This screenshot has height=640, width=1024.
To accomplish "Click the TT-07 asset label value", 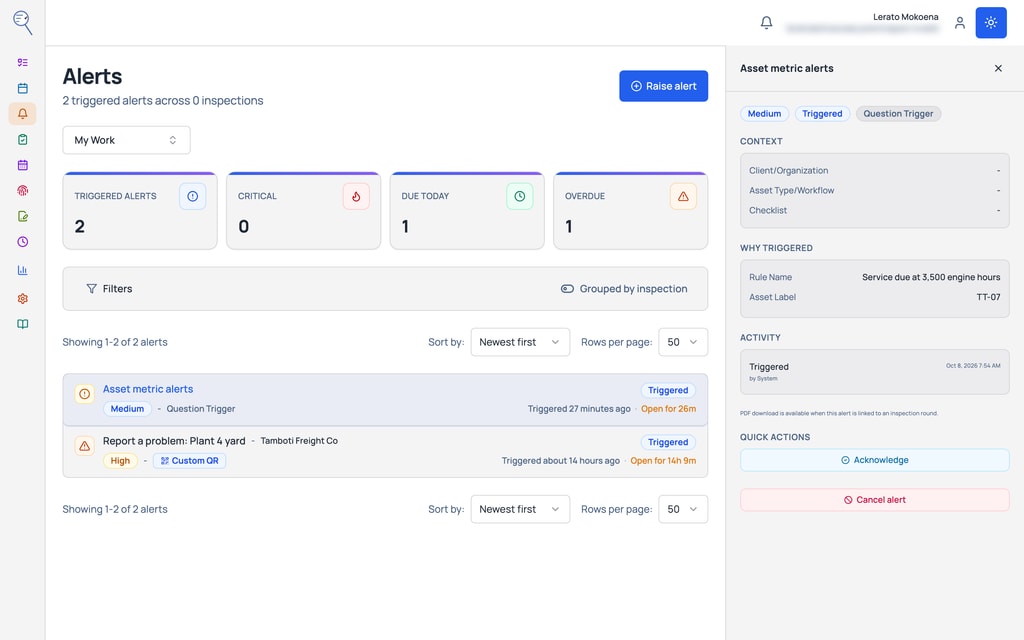I will [988, 297].
